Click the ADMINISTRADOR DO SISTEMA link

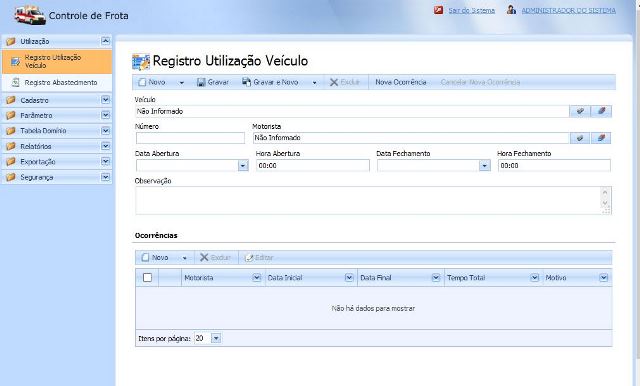(x=569, y=10)
